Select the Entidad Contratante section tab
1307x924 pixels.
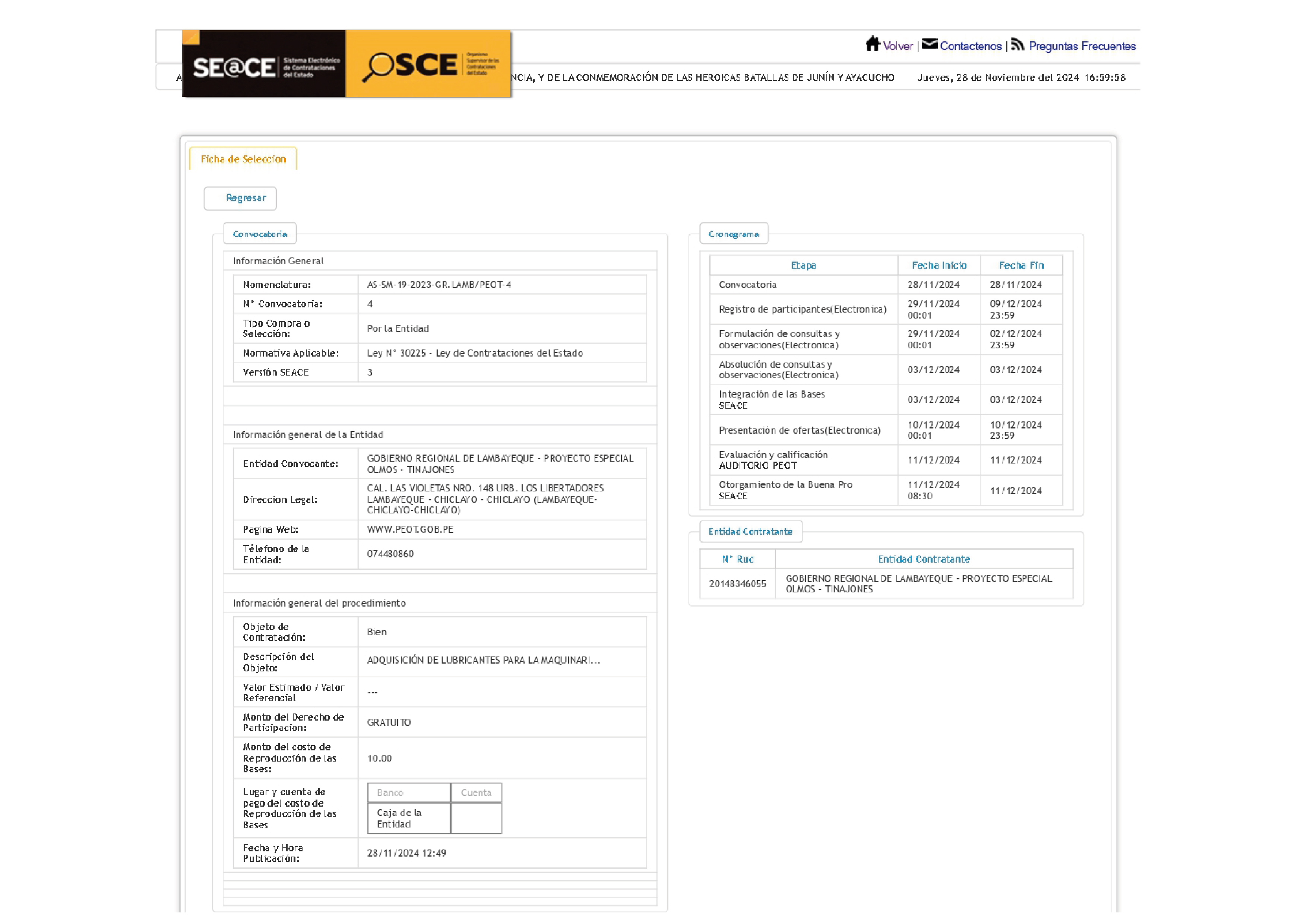point(750,532)
